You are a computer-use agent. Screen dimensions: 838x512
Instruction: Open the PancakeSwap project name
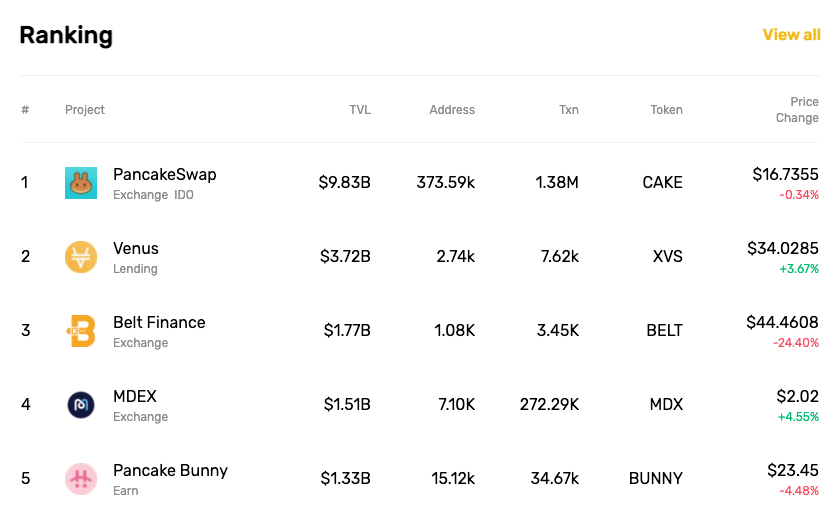(165, 174)
